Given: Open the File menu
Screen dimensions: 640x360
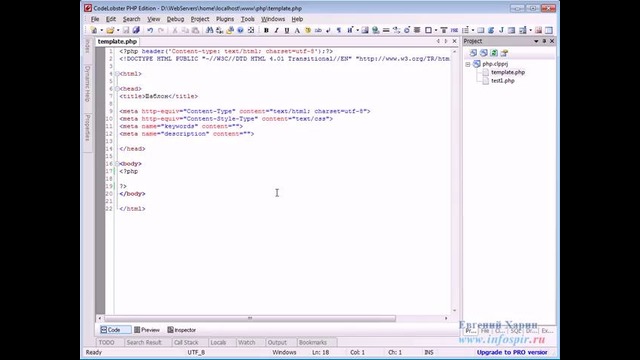Looking at the screenshot, I should [x=95, y=19].
